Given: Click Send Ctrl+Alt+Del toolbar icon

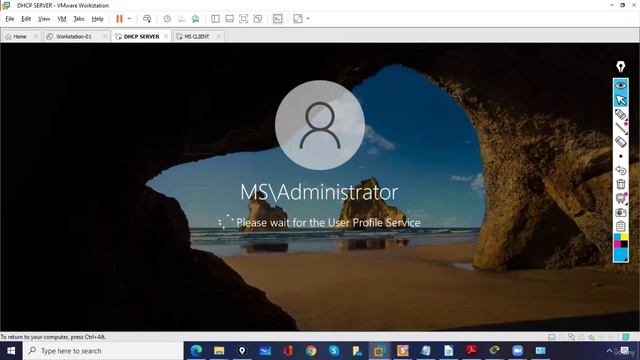Looking at the screenshot, I should 147,19.
